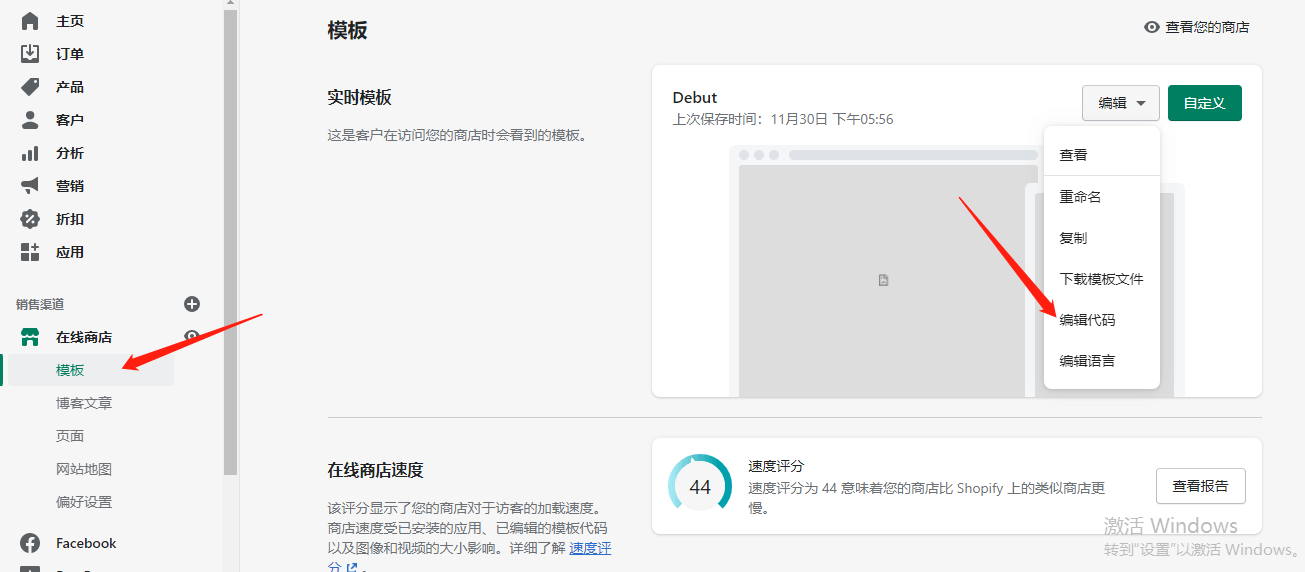Go to 营销 in the sidebar
1305x572 pixels.
point(70,186)
